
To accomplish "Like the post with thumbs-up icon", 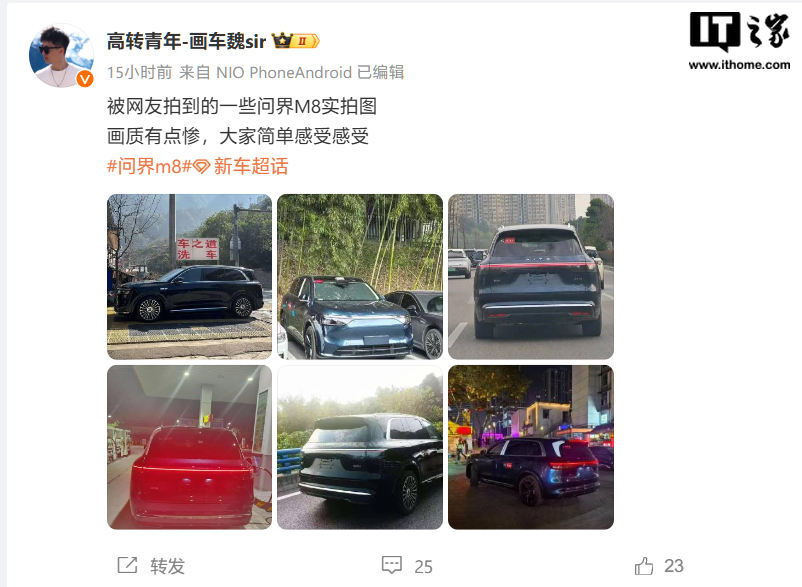I will point(643,566).
